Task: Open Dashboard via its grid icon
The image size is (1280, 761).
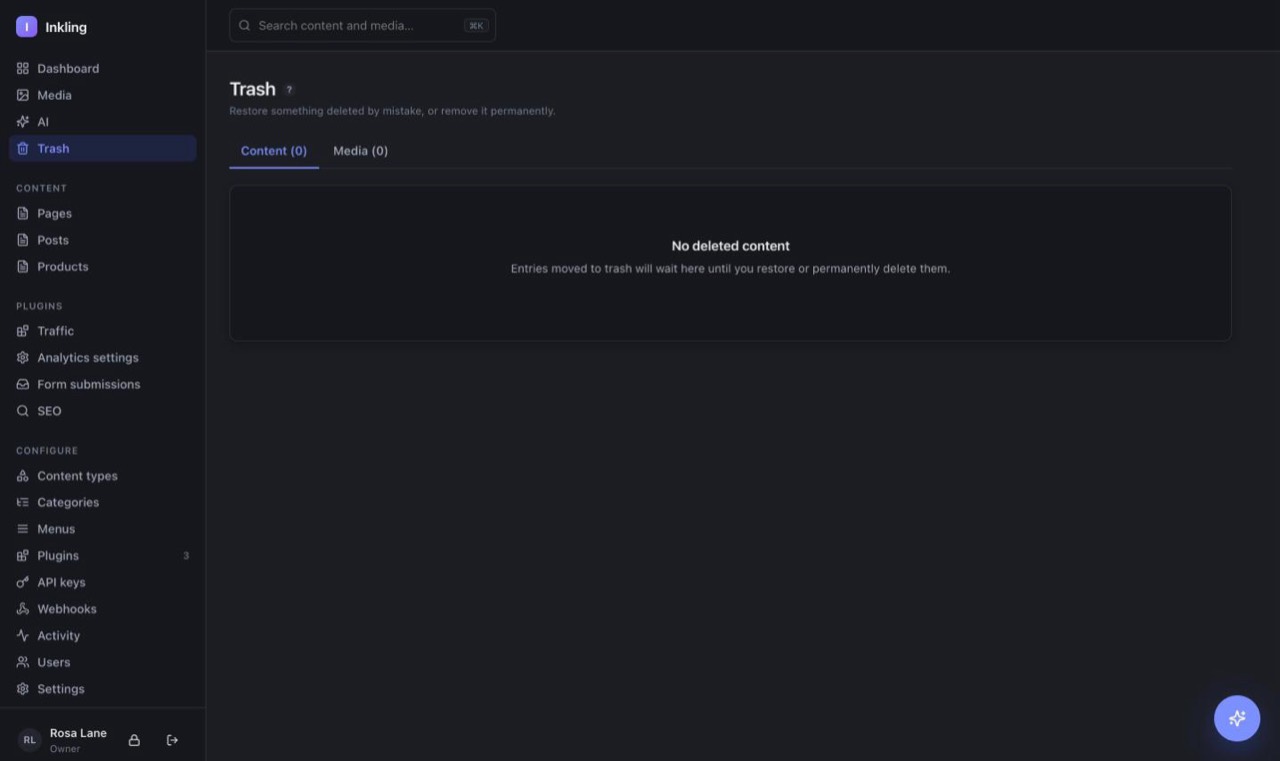Action: pos(23,68)
